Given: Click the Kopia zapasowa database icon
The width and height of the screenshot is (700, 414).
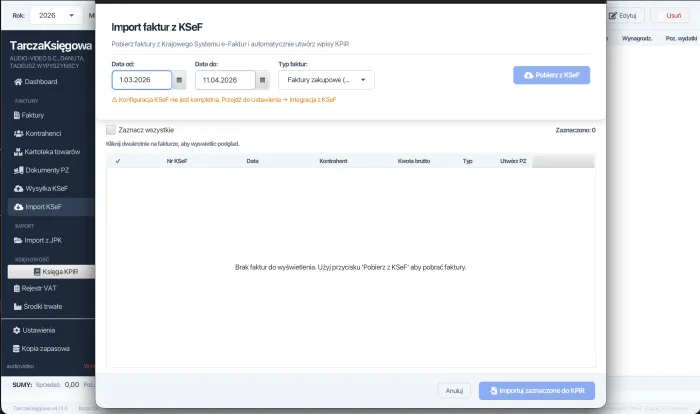Looking at the screenshot, I should point(18,348).
